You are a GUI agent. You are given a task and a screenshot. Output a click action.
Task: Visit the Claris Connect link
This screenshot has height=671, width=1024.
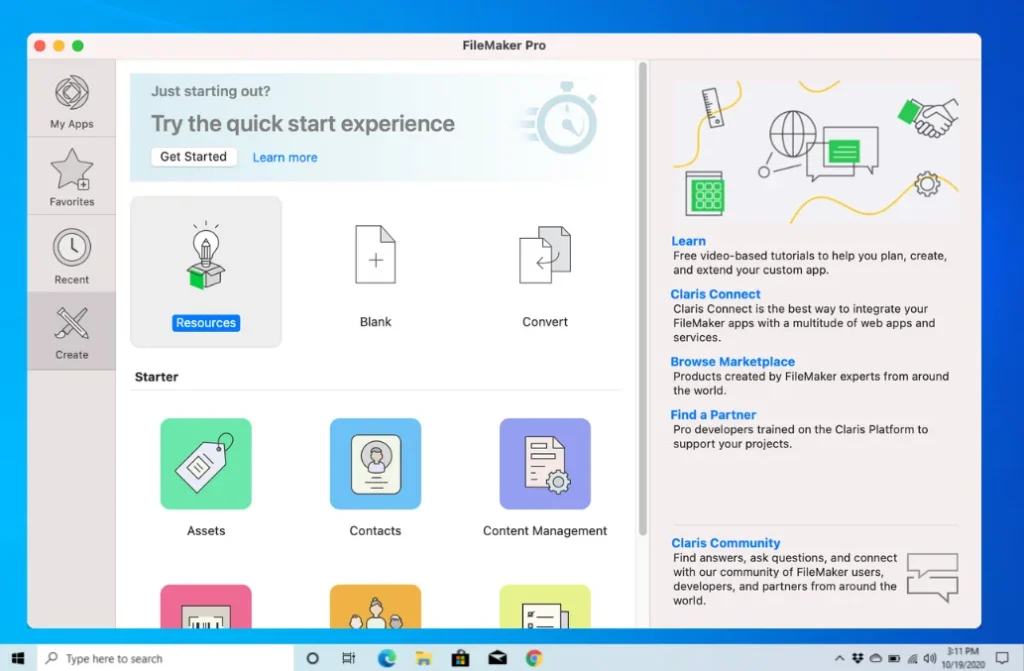click(715, 294)
